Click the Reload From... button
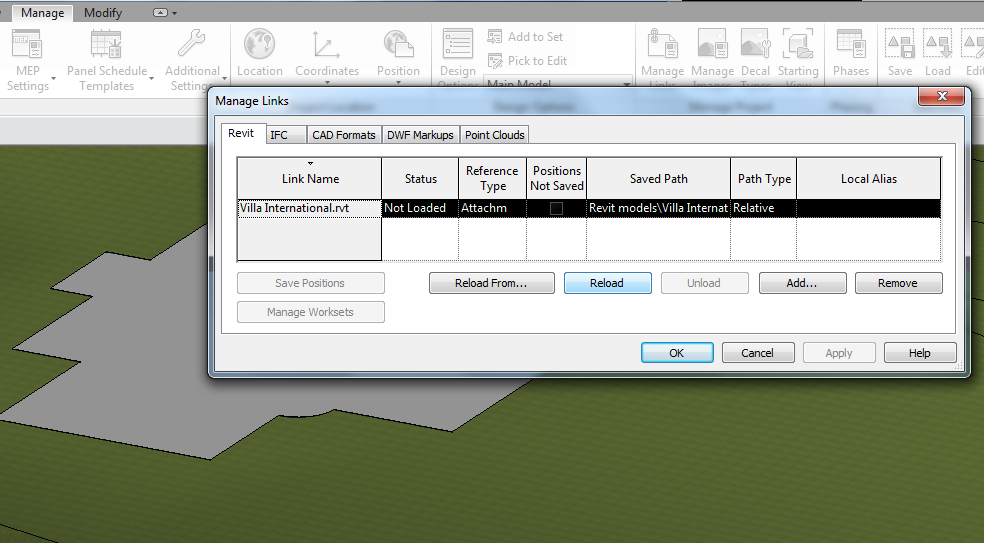 [490, 283]
